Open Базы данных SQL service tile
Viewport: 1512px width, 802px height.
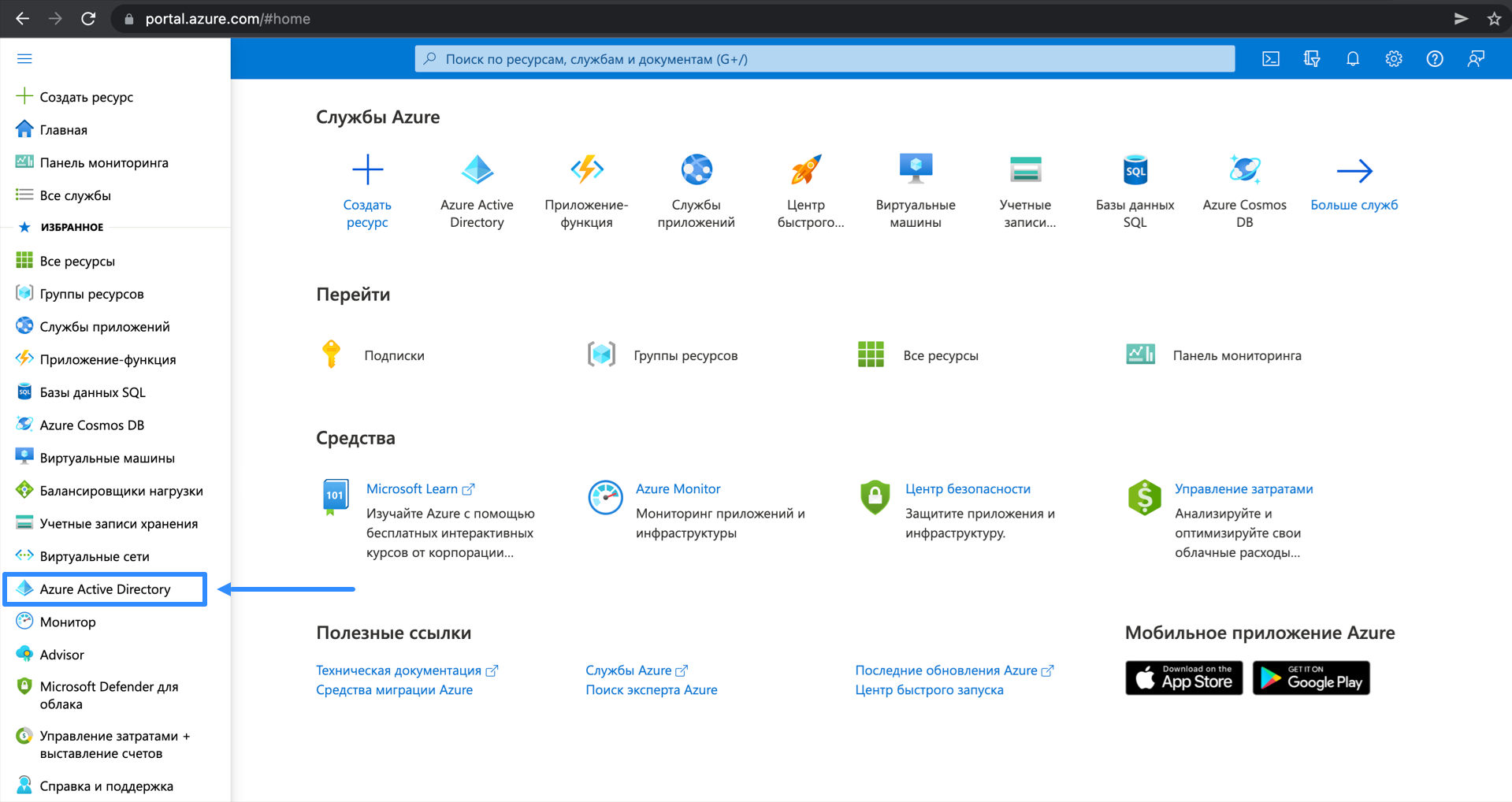pyautogui.click(x=1135, y=191)
